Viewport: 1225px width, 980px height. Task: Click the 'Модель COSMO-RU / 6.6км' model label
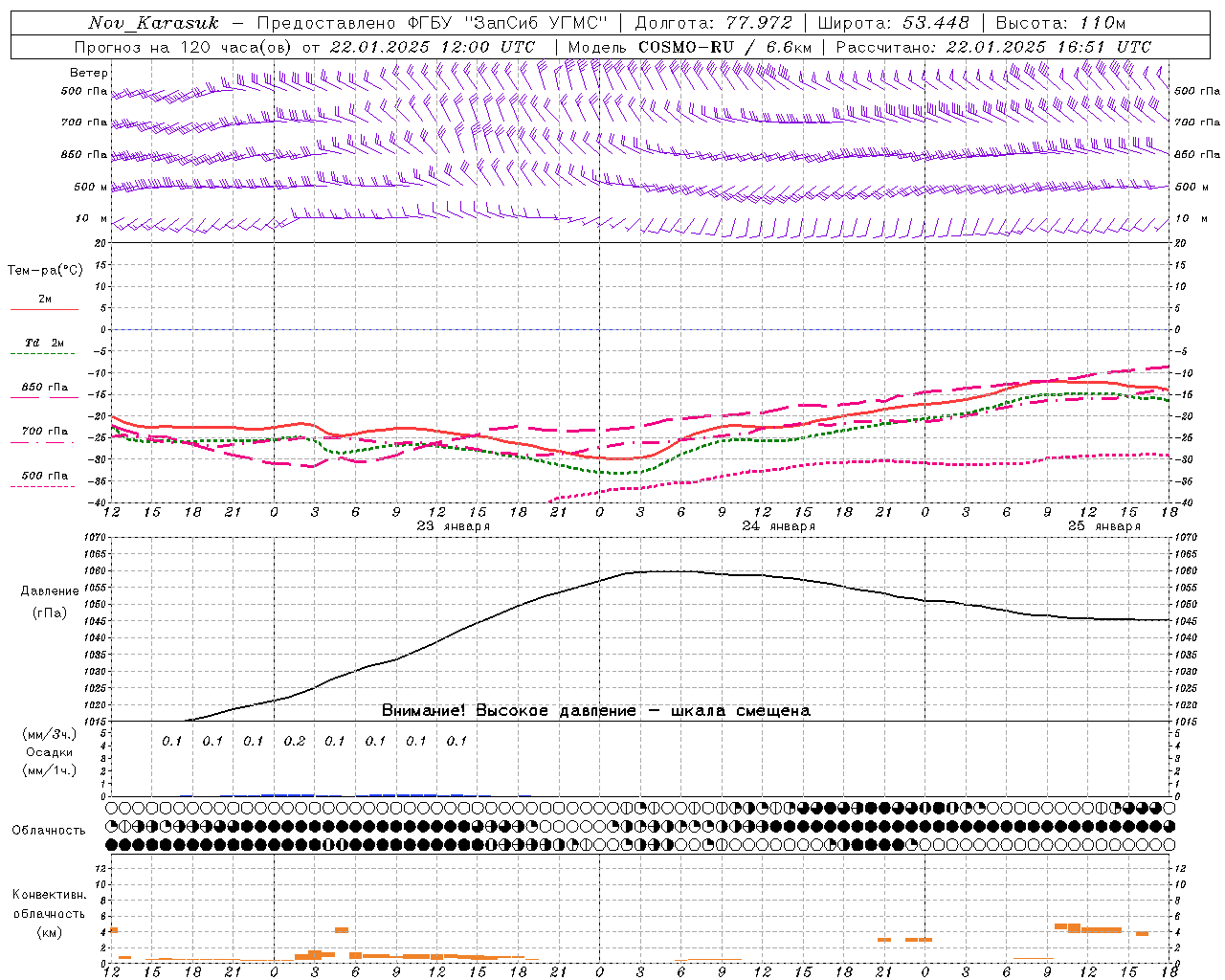(690, 47)
